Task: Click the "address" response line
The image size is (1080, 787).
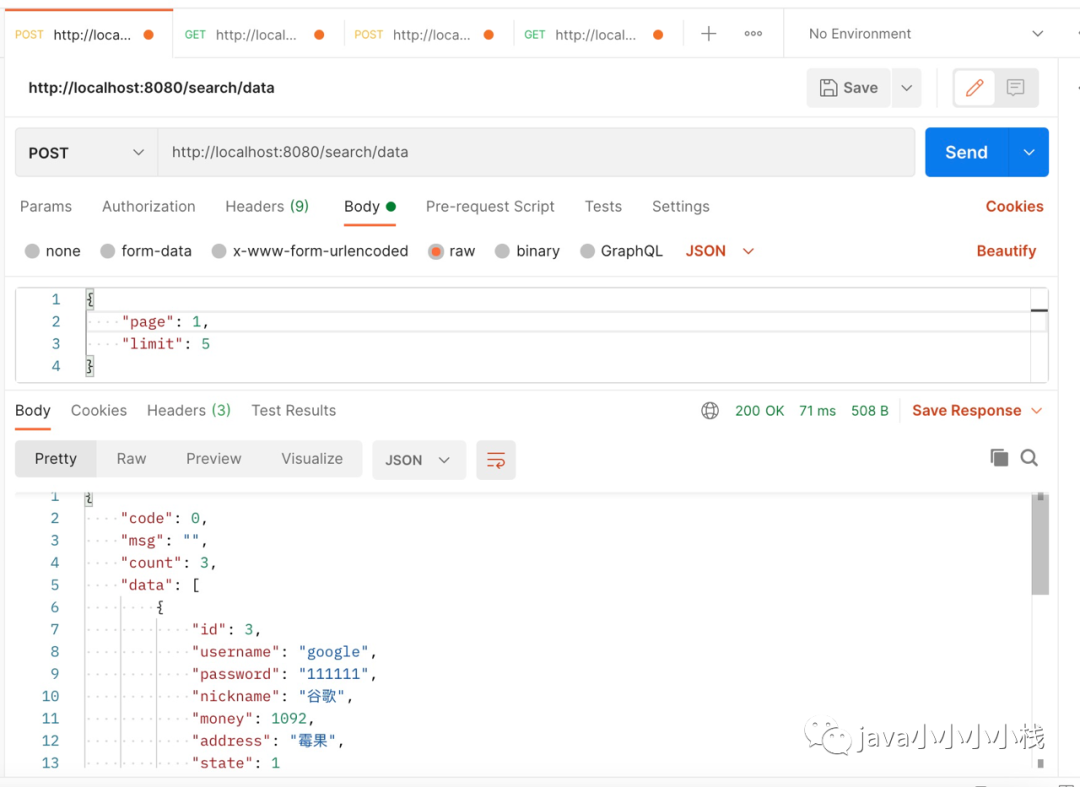Action: click(268, 740)
